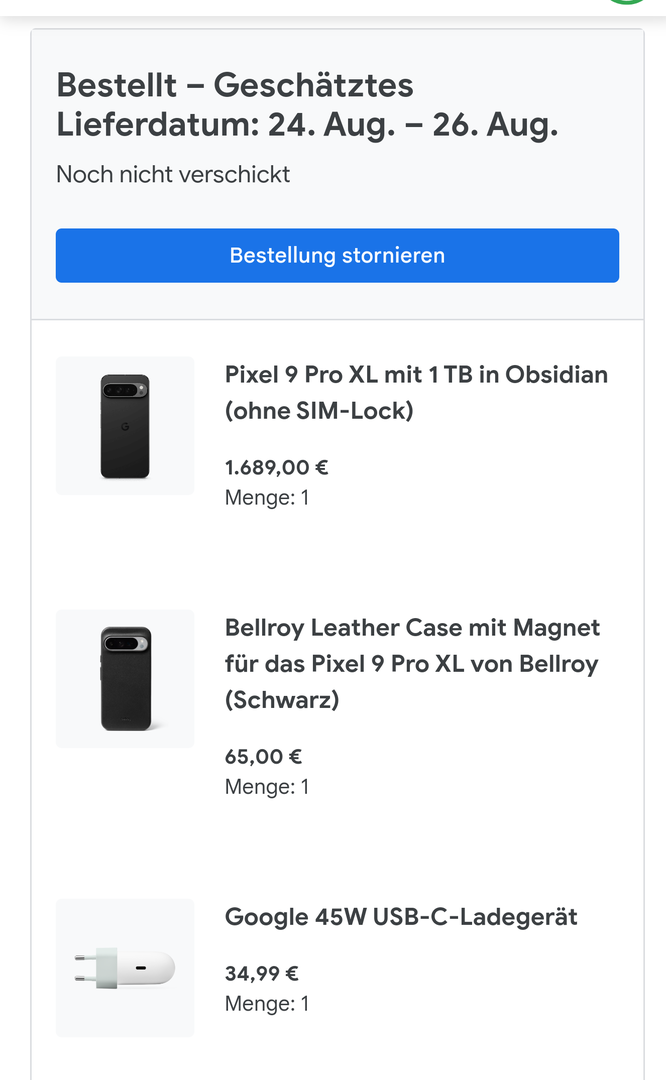Screen dimensions: 666x1080
Task: Open the Google 45W USB-C-Ladegerät title
Action: [x=401, y=916]
